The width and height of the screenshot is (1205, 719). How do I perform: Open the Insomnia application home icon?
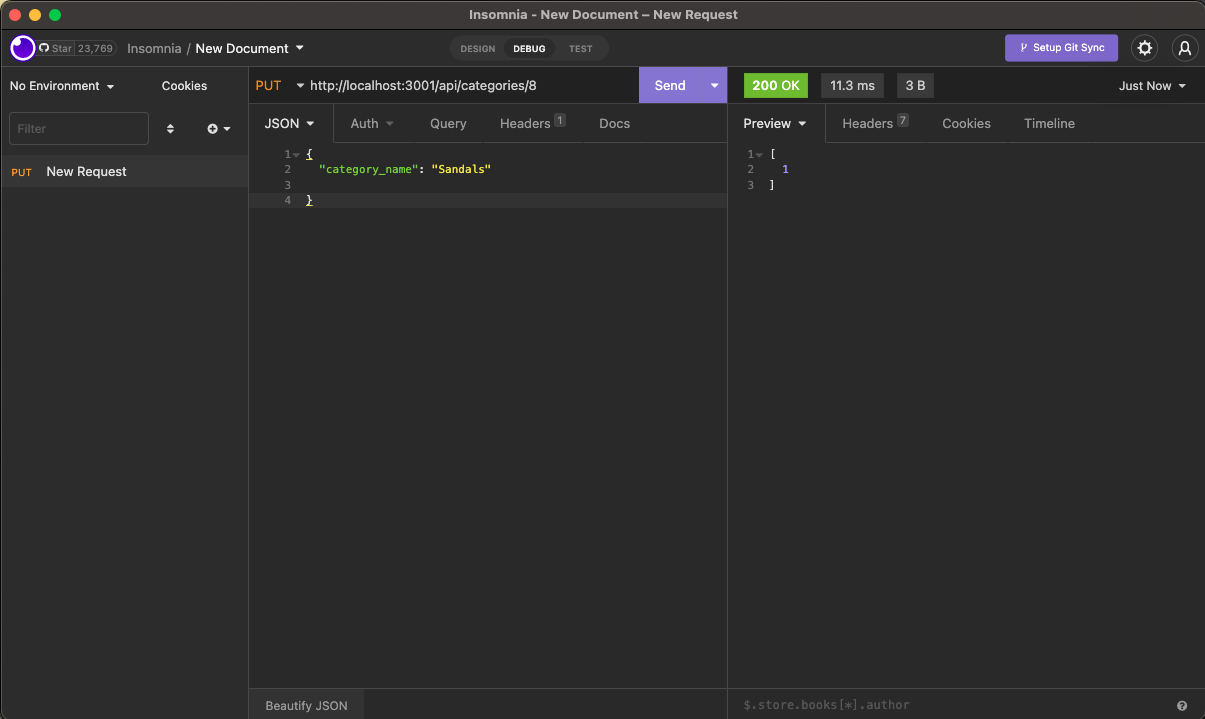[x=21, y=48]
